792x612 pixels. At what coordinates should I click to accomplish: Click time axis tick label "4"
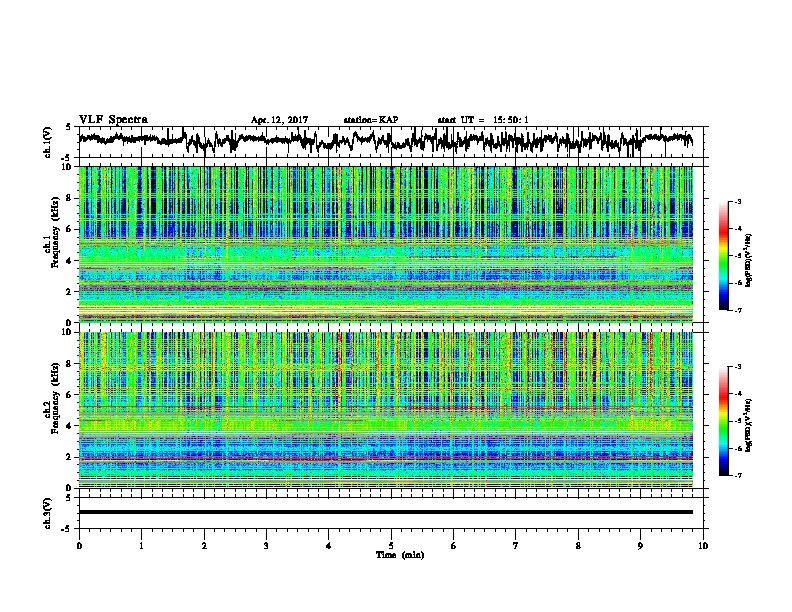tap(329, 546)
